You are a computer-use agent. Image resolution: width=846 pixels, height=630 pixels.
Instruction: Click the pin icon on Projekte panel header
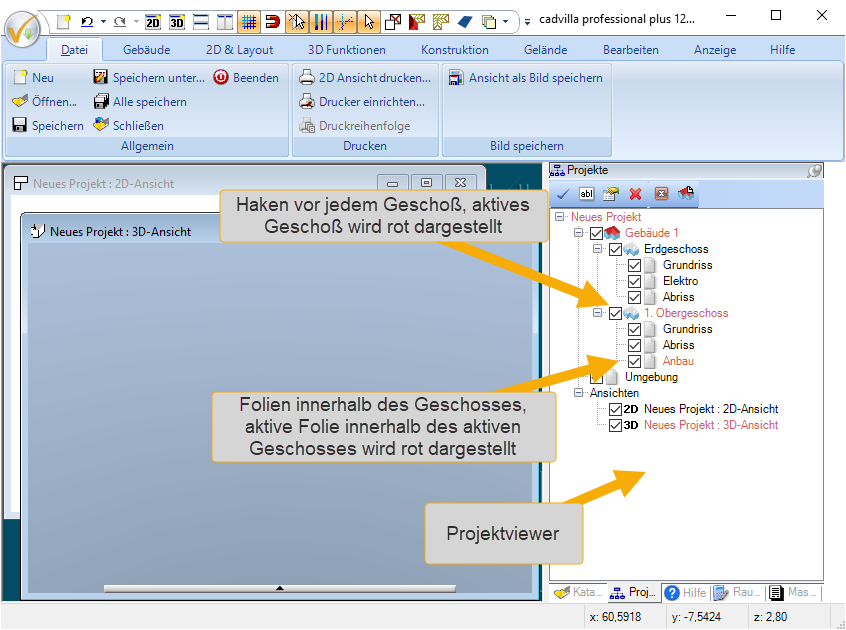[x=815, y=171]
